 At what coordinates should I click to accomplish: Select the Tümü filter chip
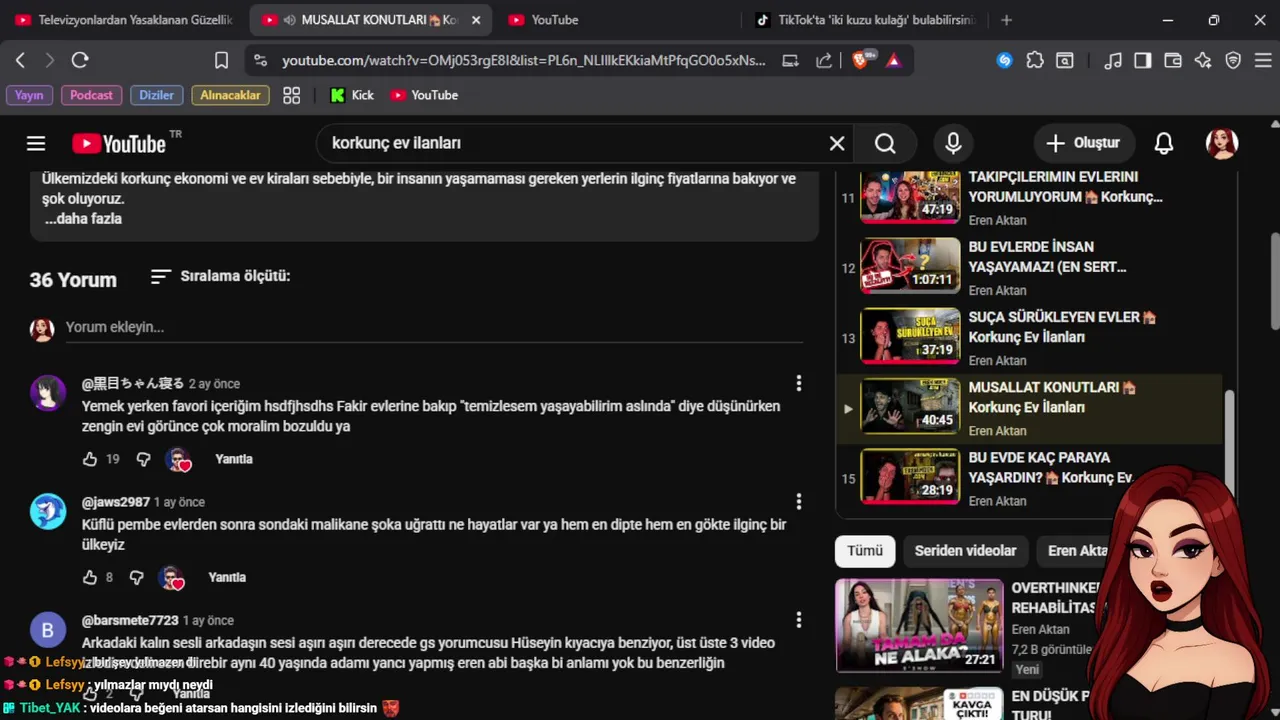coord(865,551)
